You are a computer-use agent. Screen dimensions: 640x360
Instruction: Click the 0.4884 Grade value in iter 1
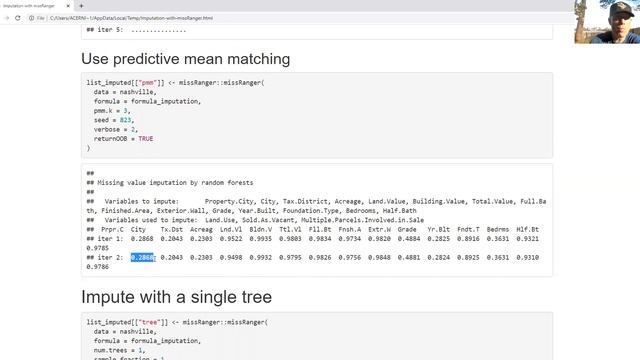click(409, 239)
